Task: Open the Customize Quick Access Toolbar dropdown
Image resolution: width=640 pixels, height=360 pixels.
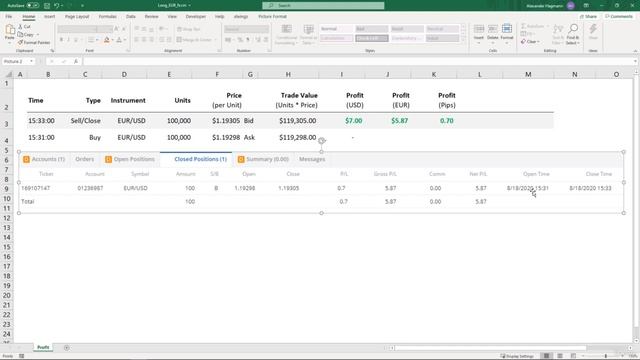Action: [82, 6]
